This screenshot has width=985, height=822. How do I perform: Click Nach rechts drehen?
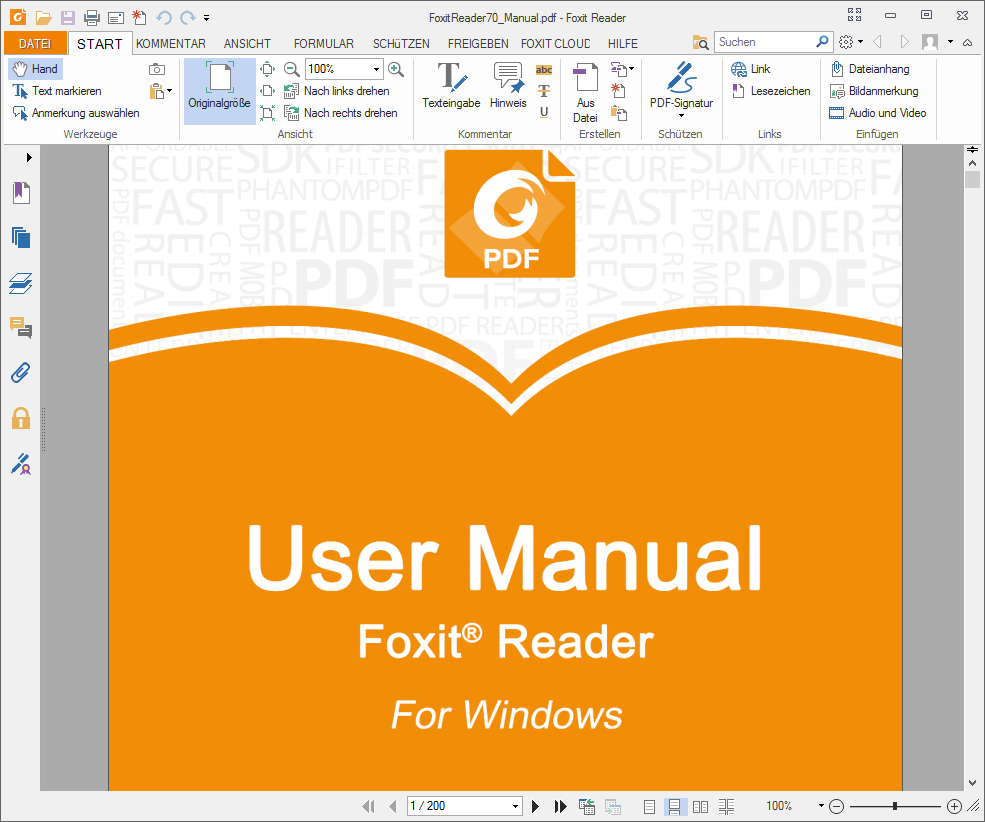[340, 113]
